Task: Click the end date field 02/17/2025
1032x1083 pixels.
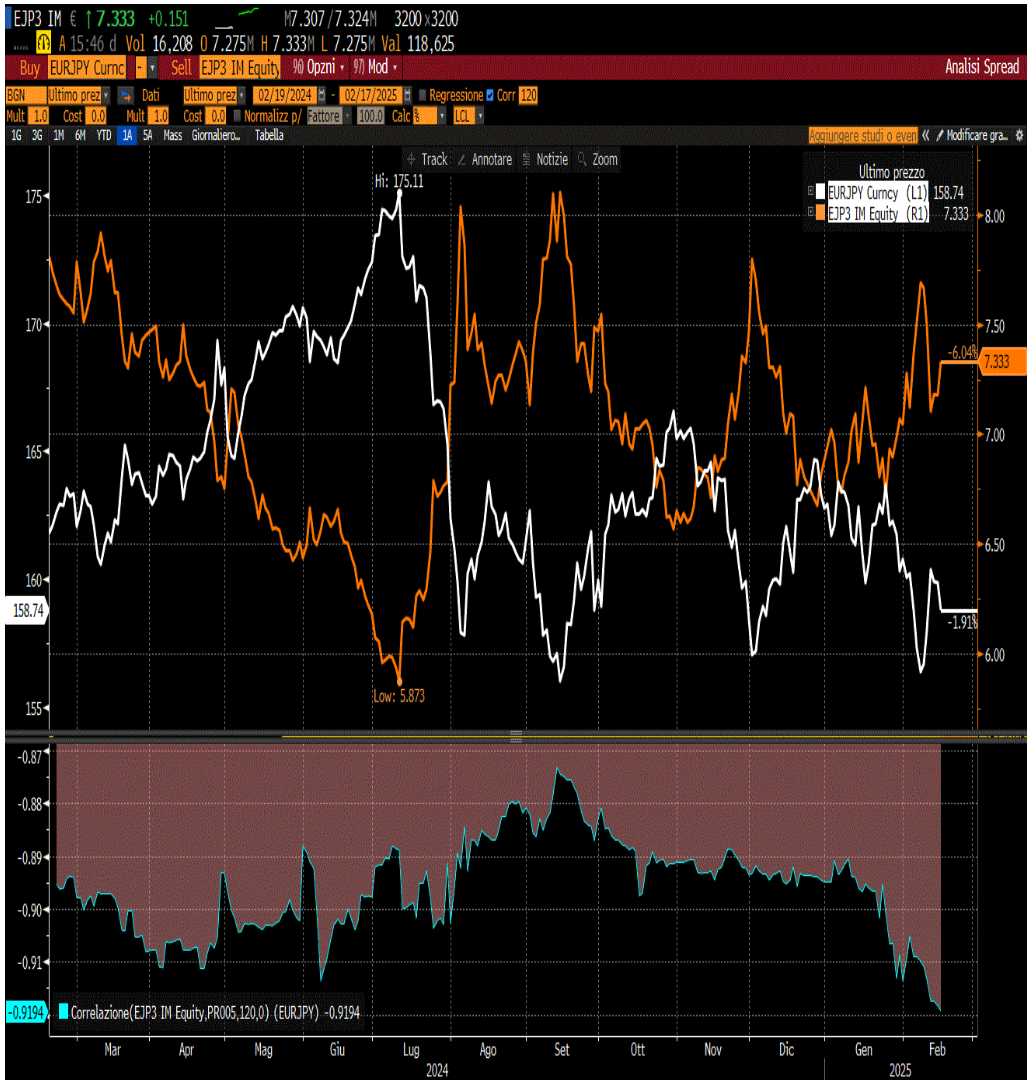Action: point(371,95)
